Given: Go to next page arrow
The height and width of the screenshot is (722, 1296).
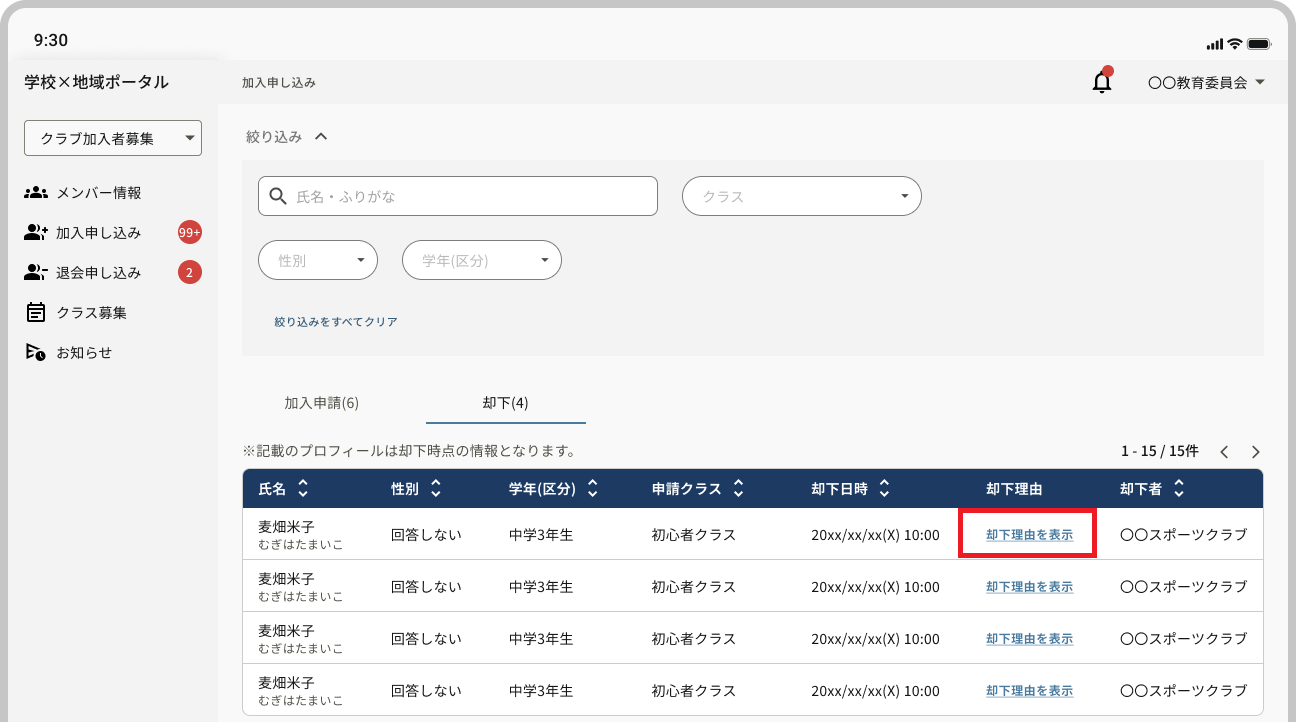Looking at the screenshot, I should click(x=1256, y=452).
